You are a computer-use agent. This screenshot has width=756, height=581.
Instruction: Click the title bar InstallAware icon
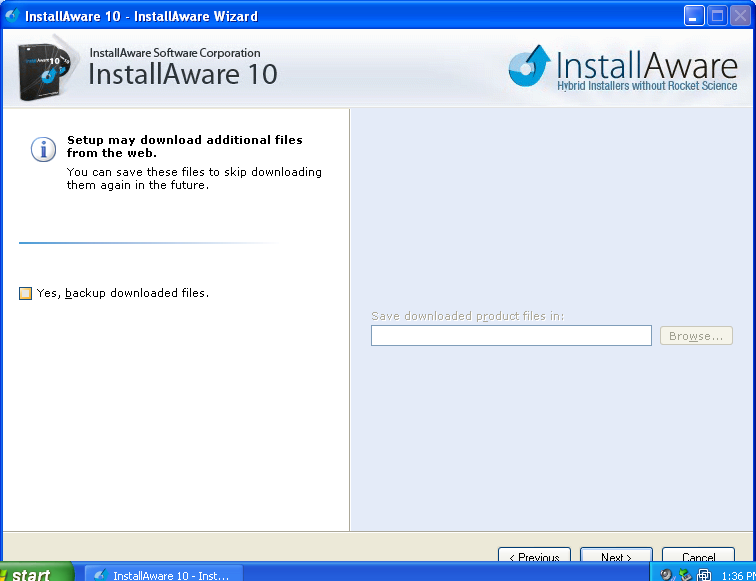(x=12, y=15)
